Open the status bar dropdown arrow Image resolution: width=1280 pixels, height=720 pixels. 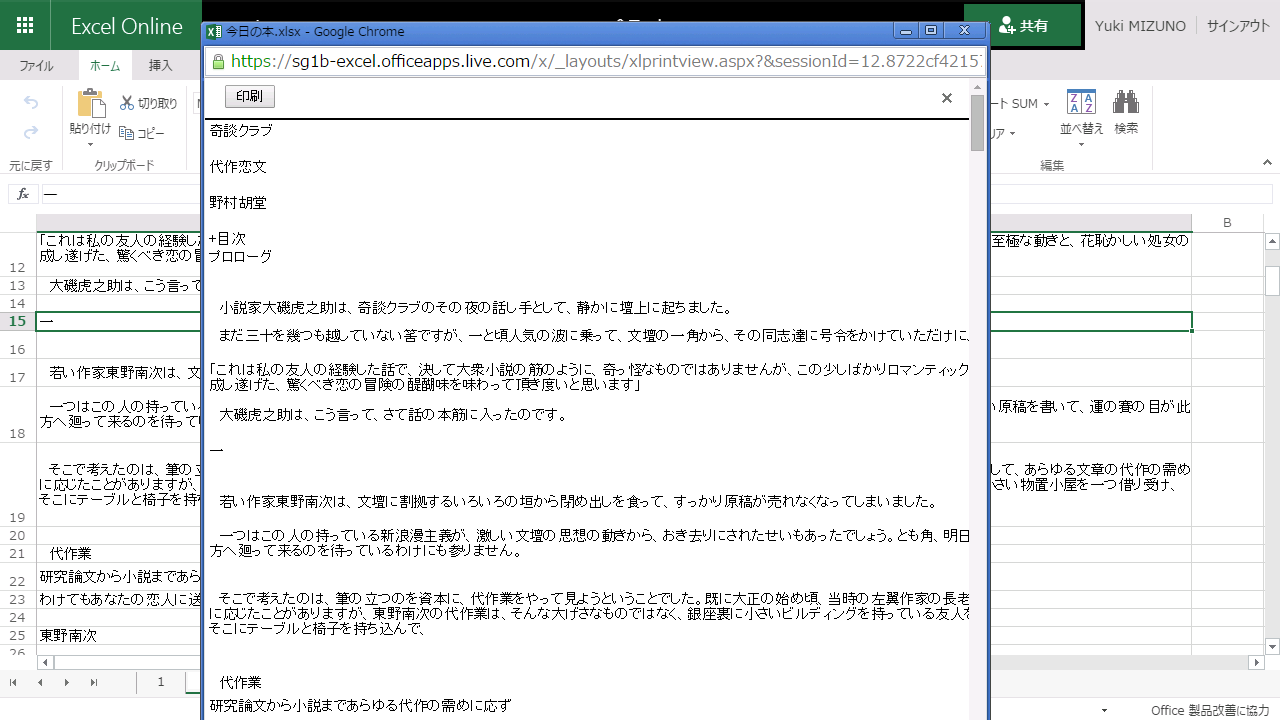click(x=1104, y=711)
